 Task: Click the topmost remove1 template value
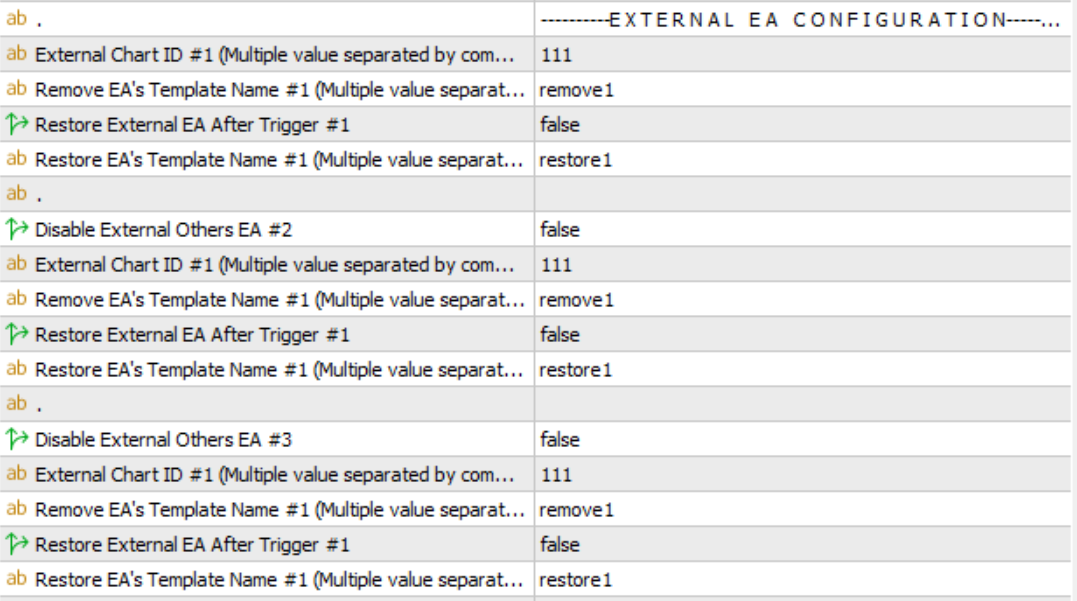pos(576,90)
